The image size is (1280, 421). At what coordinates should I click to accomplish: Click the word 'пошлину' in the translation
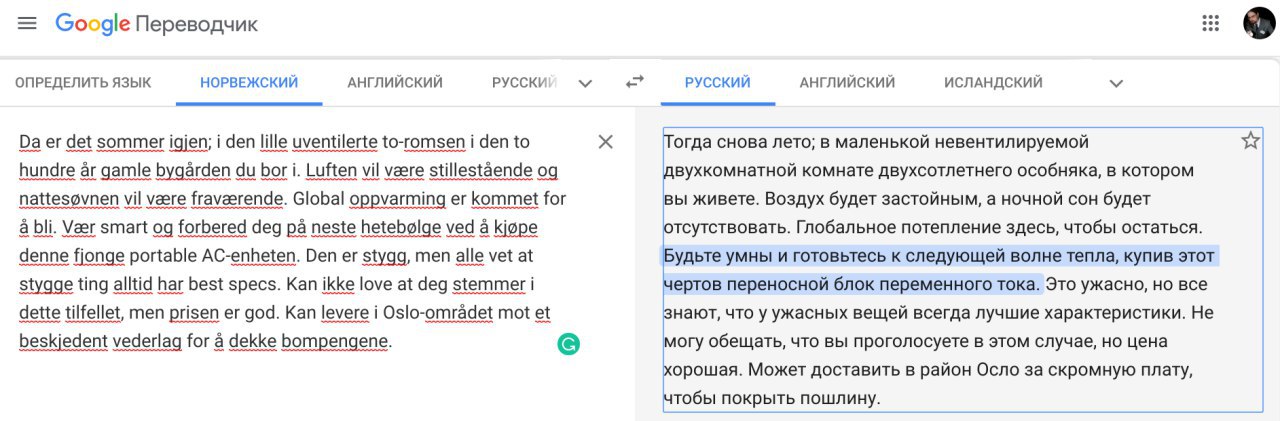click(843, 399)
